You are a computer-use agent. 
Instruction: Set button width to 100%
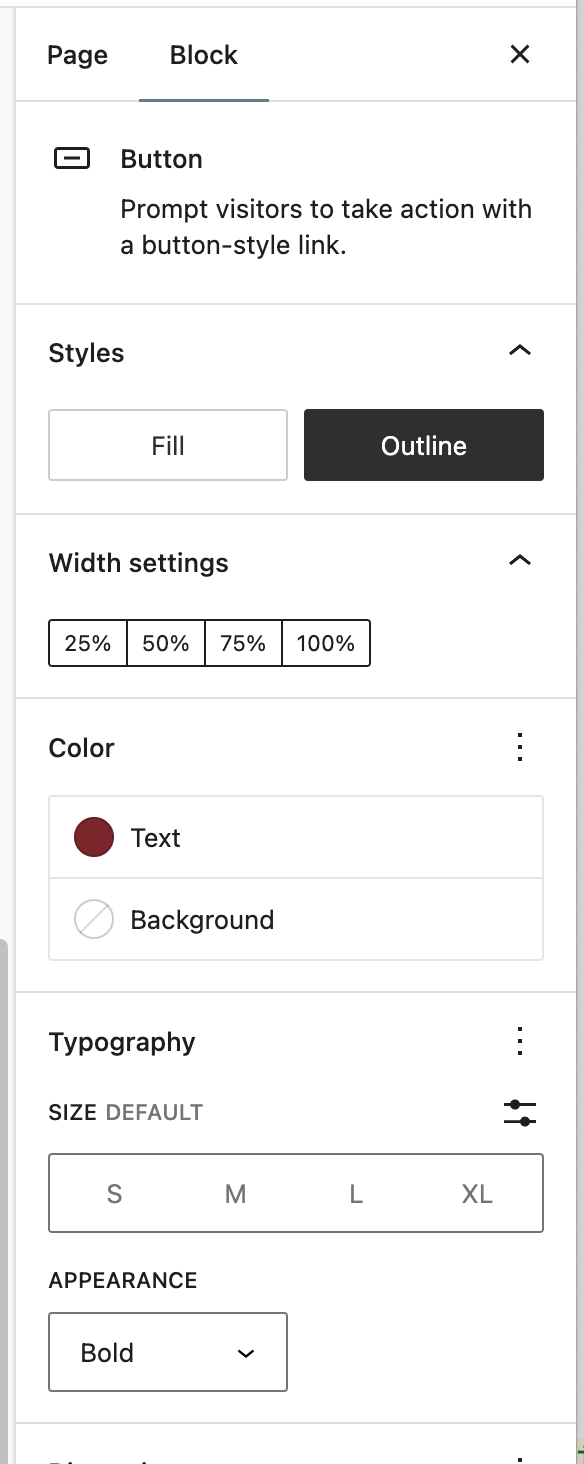point(326,643)
